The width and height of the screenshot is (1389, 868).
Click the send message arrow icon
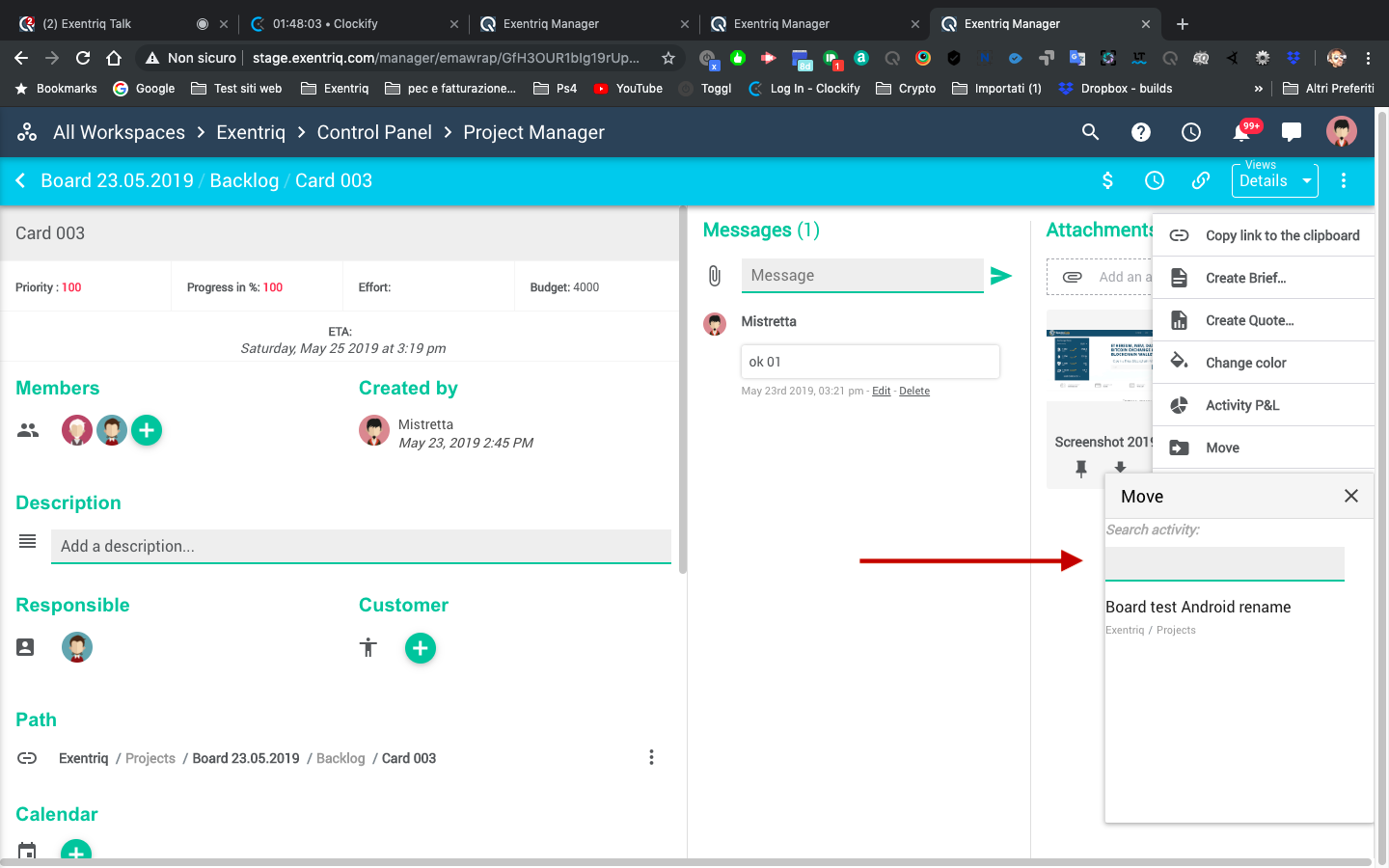[1000, 276]
